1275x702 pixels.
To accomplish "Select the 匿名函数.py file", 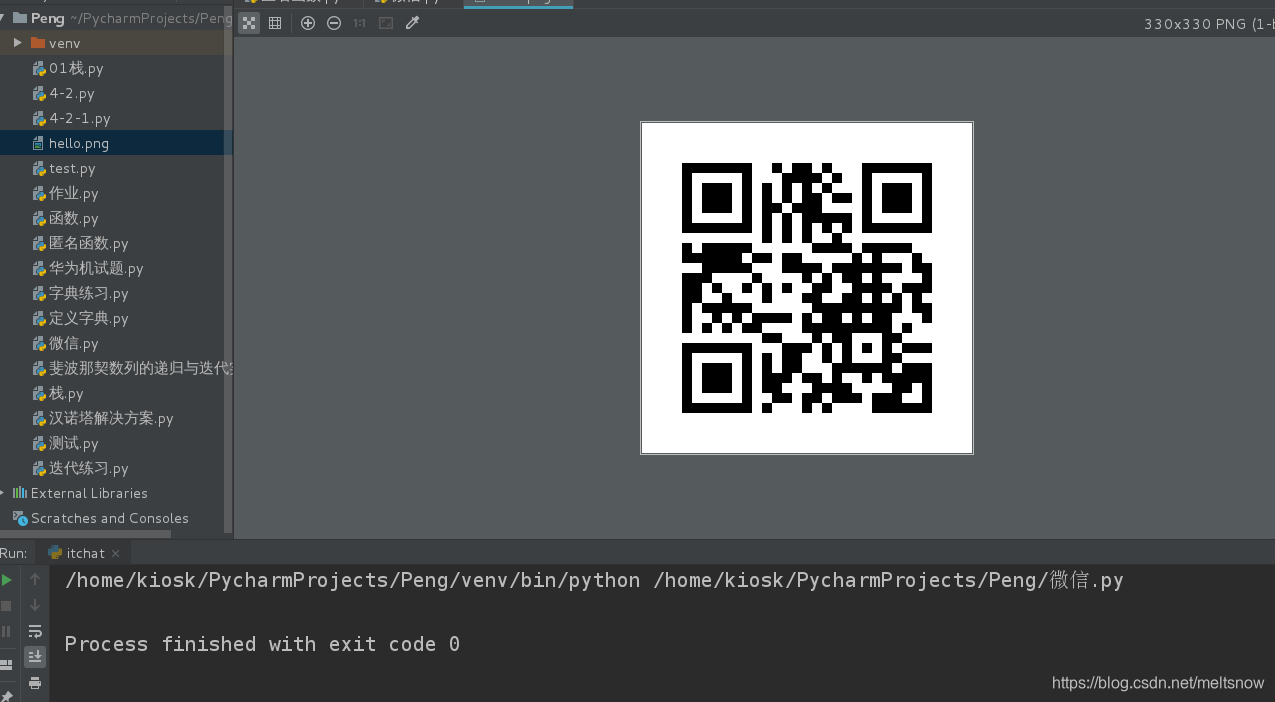I will click(x=88, y=243).
